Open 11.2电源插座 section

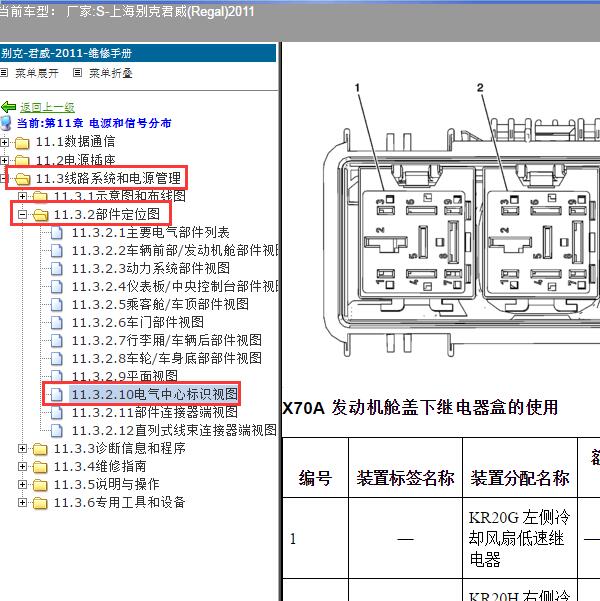click(x=76, y=159)
